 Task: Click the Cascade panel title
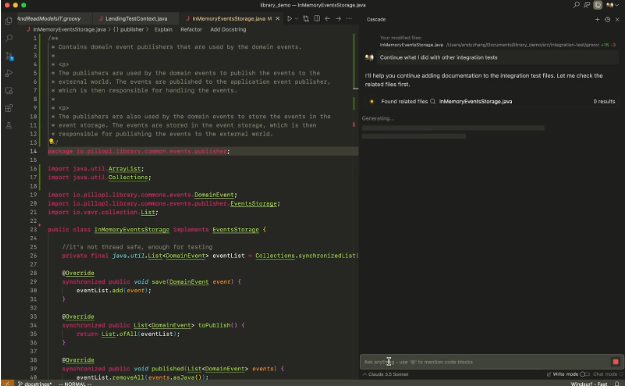click(x=377, y=19)
